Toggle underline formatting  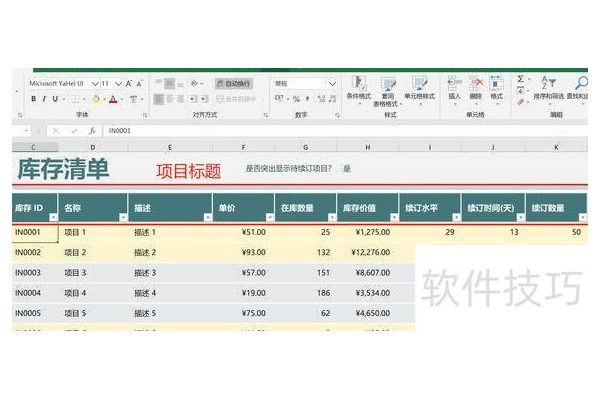55,99
